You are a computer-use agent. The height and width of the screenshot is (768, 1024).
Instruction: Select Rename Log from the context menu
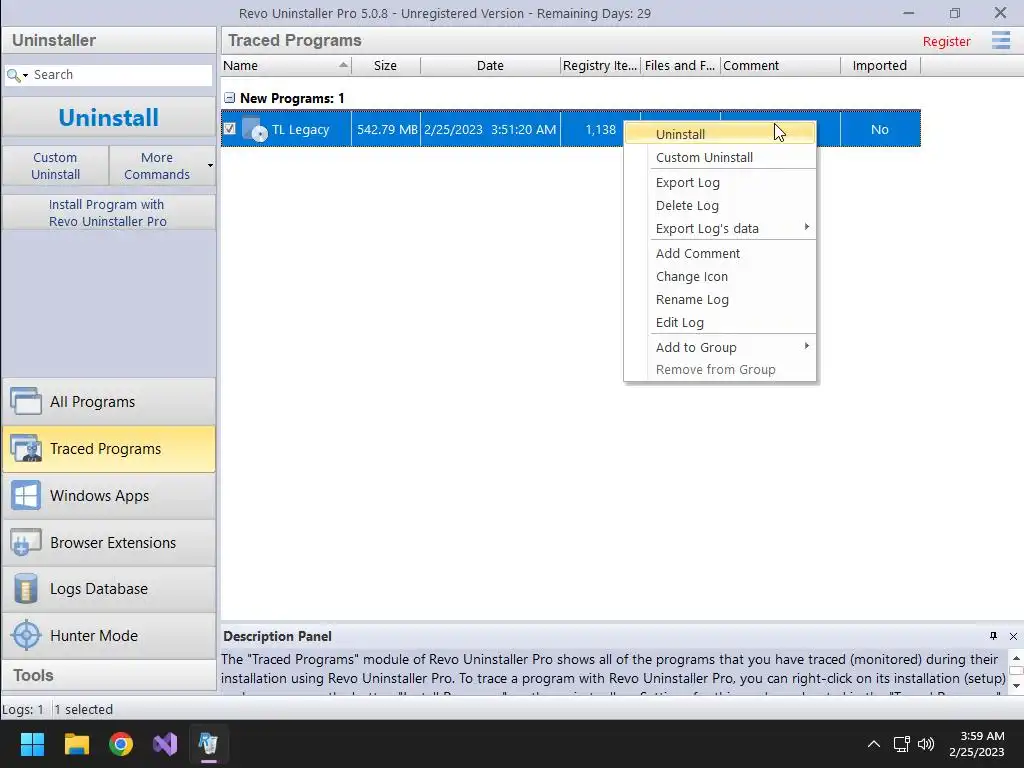[x=720, y=300]
